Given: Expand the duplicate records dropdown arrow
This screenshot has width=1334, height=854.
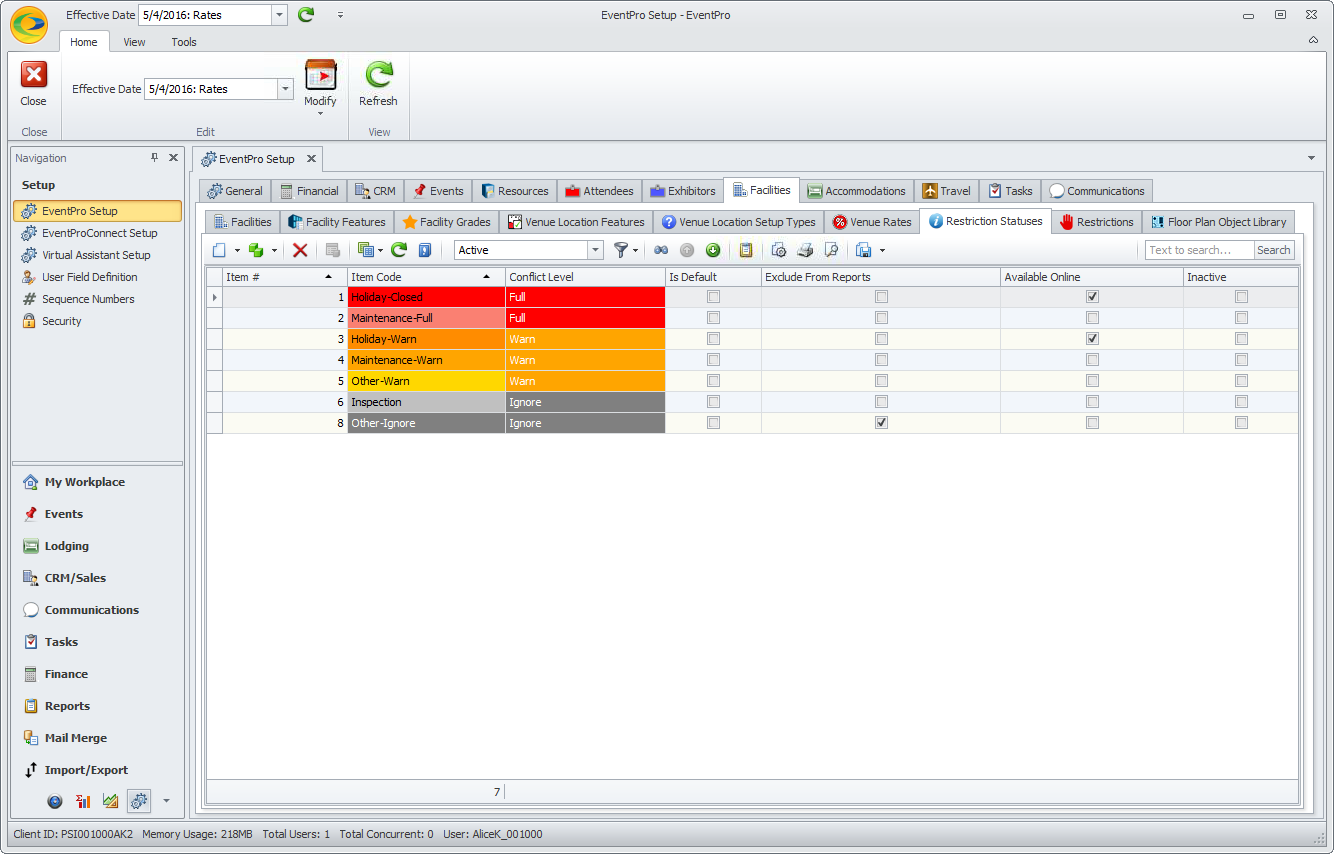Looking at the screenshot, I should click(274, 251).
